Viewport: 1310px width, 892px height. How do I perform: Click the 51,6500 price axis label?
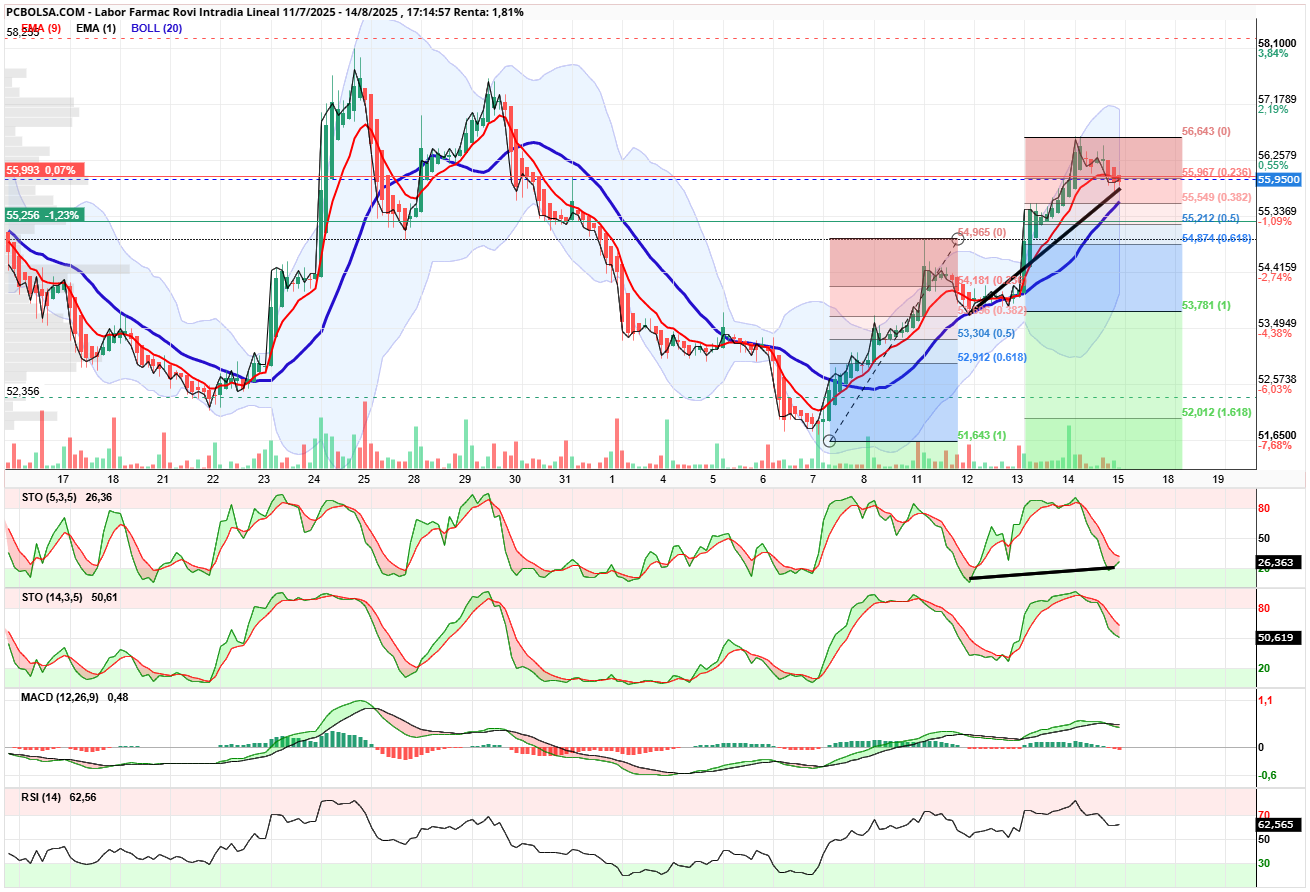1277,435
